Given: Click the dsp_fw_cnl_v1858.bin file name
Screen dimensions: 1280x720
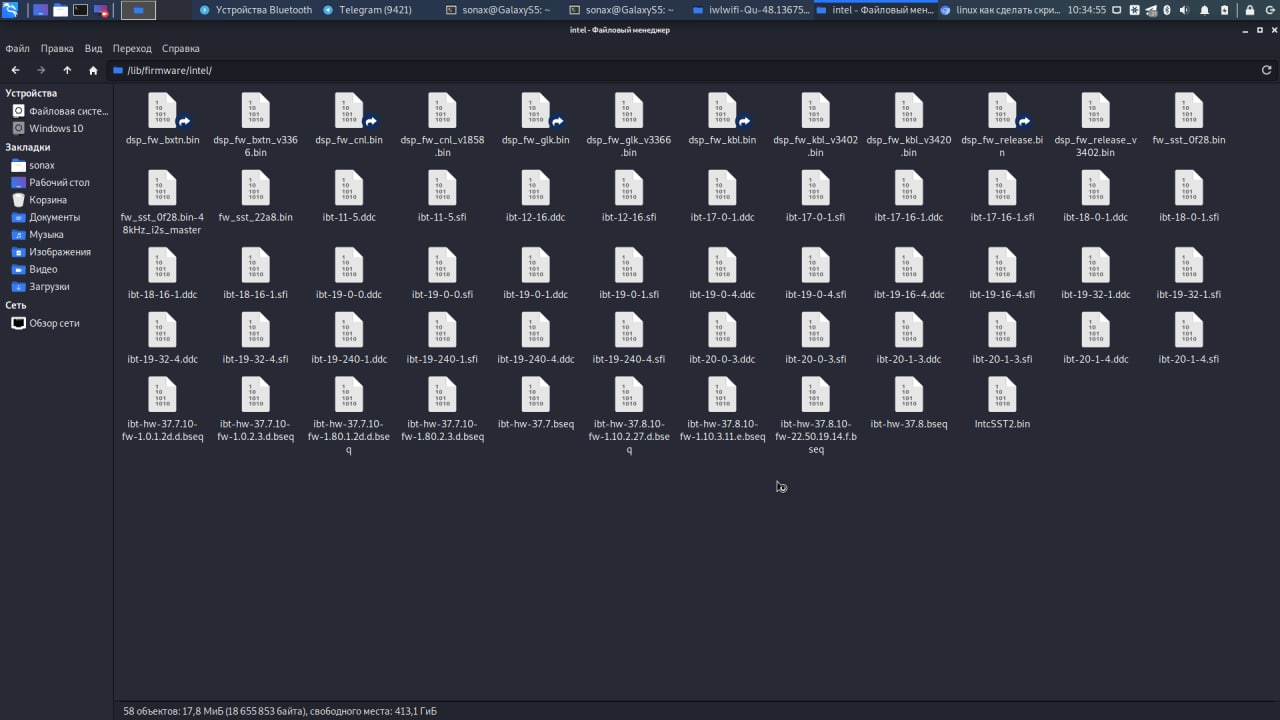Looking at the screenshot, I should click(x=442, y=146).
